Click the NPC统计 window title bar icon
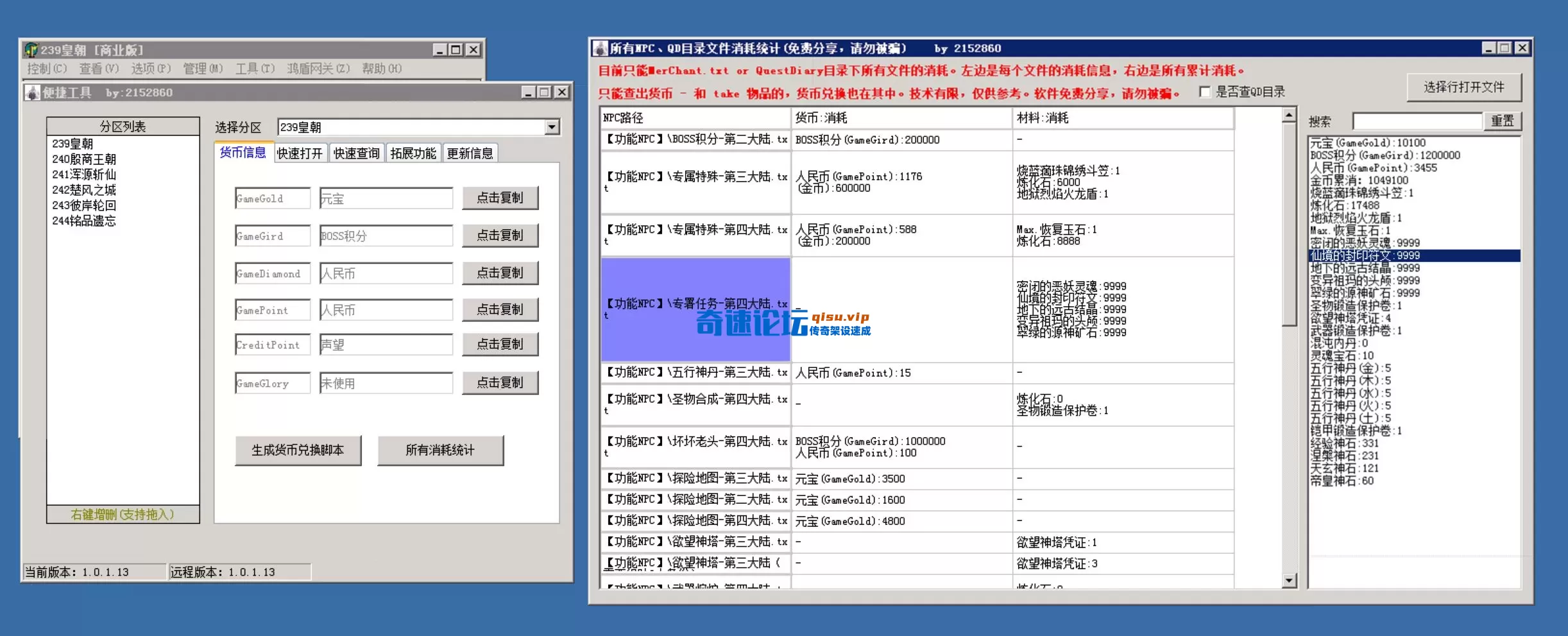This screenshot has height=636, width=1568. 599,47
